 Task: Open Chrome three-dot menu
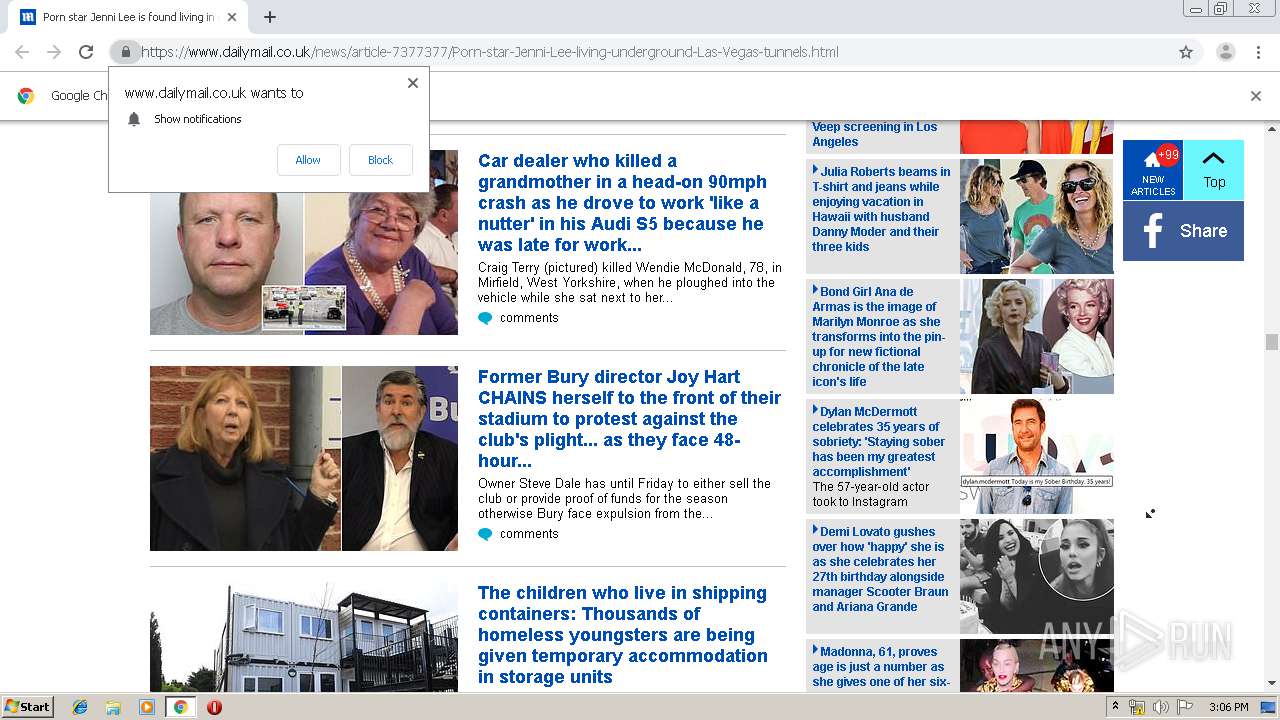(x=1258, y=52)
